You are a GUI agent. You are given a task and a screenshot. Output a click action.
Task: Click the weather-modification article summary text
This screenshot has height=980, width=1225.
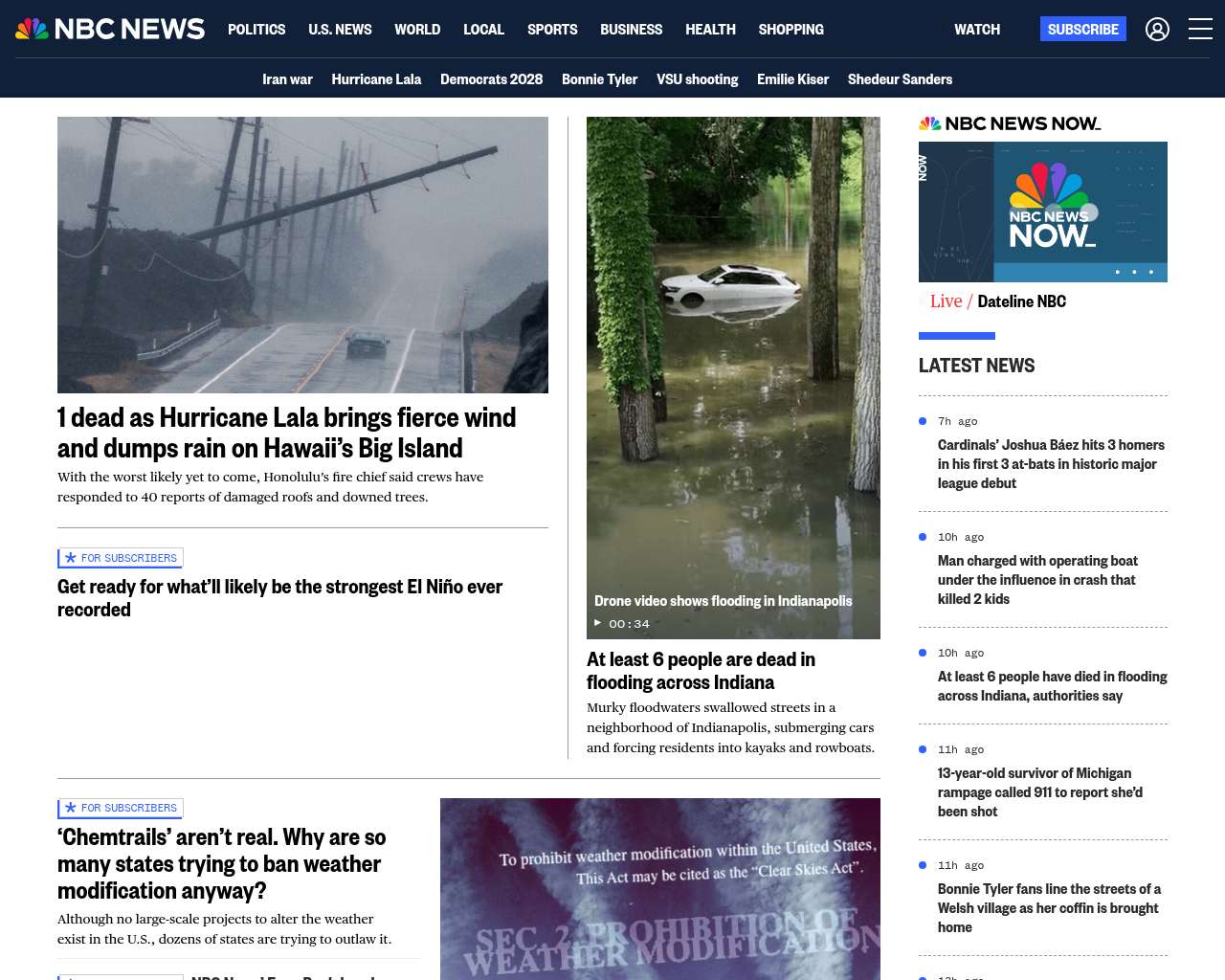(x=224, y=929)
